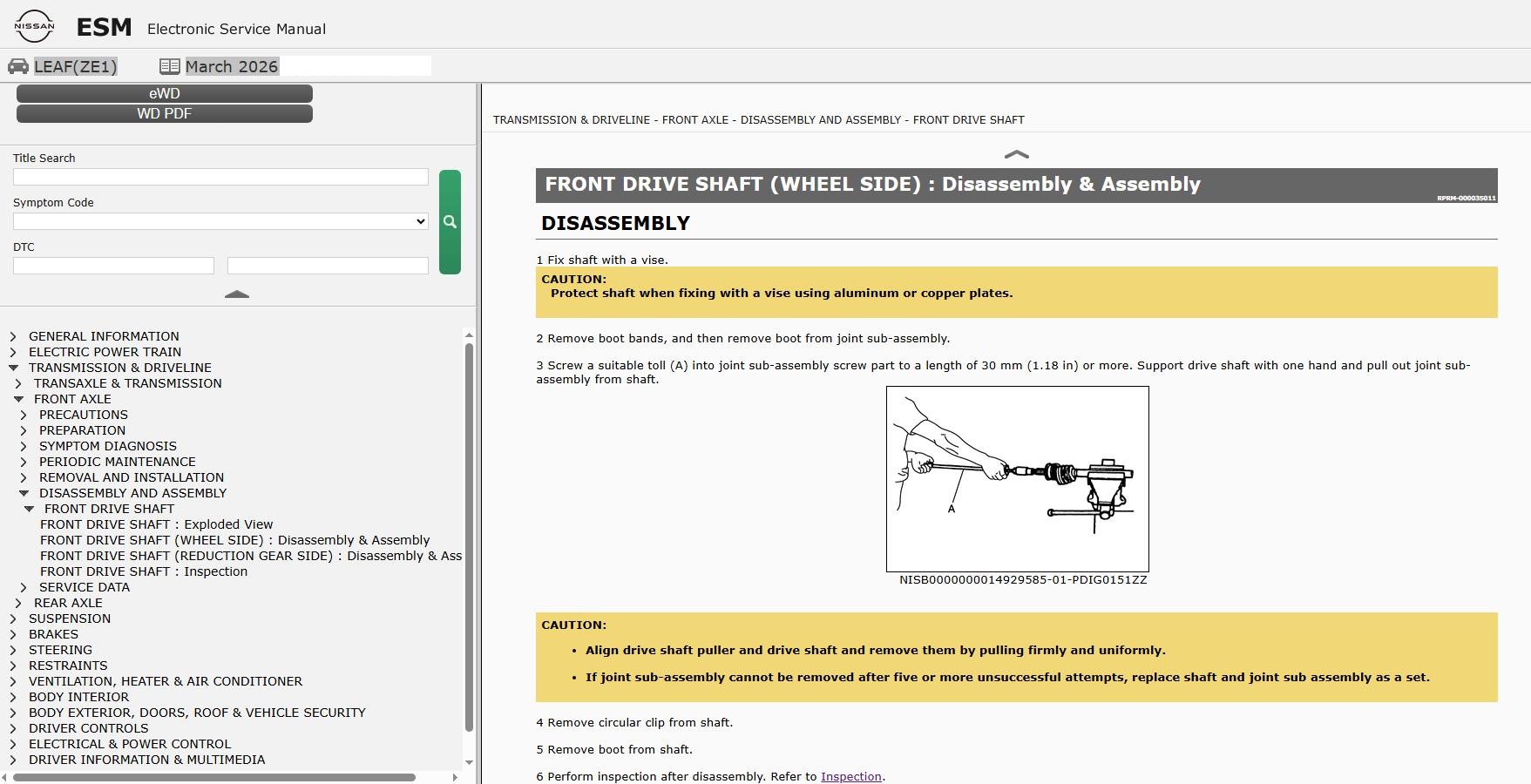Focus the second DTC input field
This screenshot has width=1531, height=784.
(x=328, y=266)
